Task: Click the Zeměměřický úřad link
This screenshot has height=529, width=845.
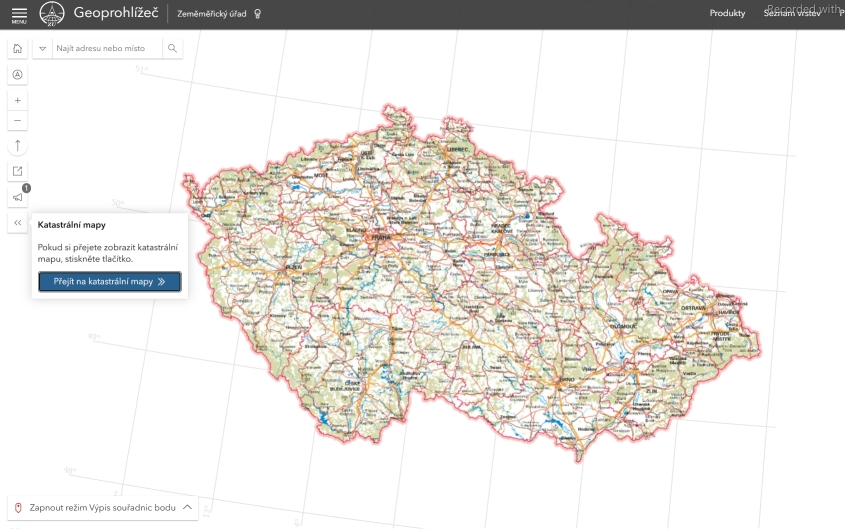Action: 212,14
